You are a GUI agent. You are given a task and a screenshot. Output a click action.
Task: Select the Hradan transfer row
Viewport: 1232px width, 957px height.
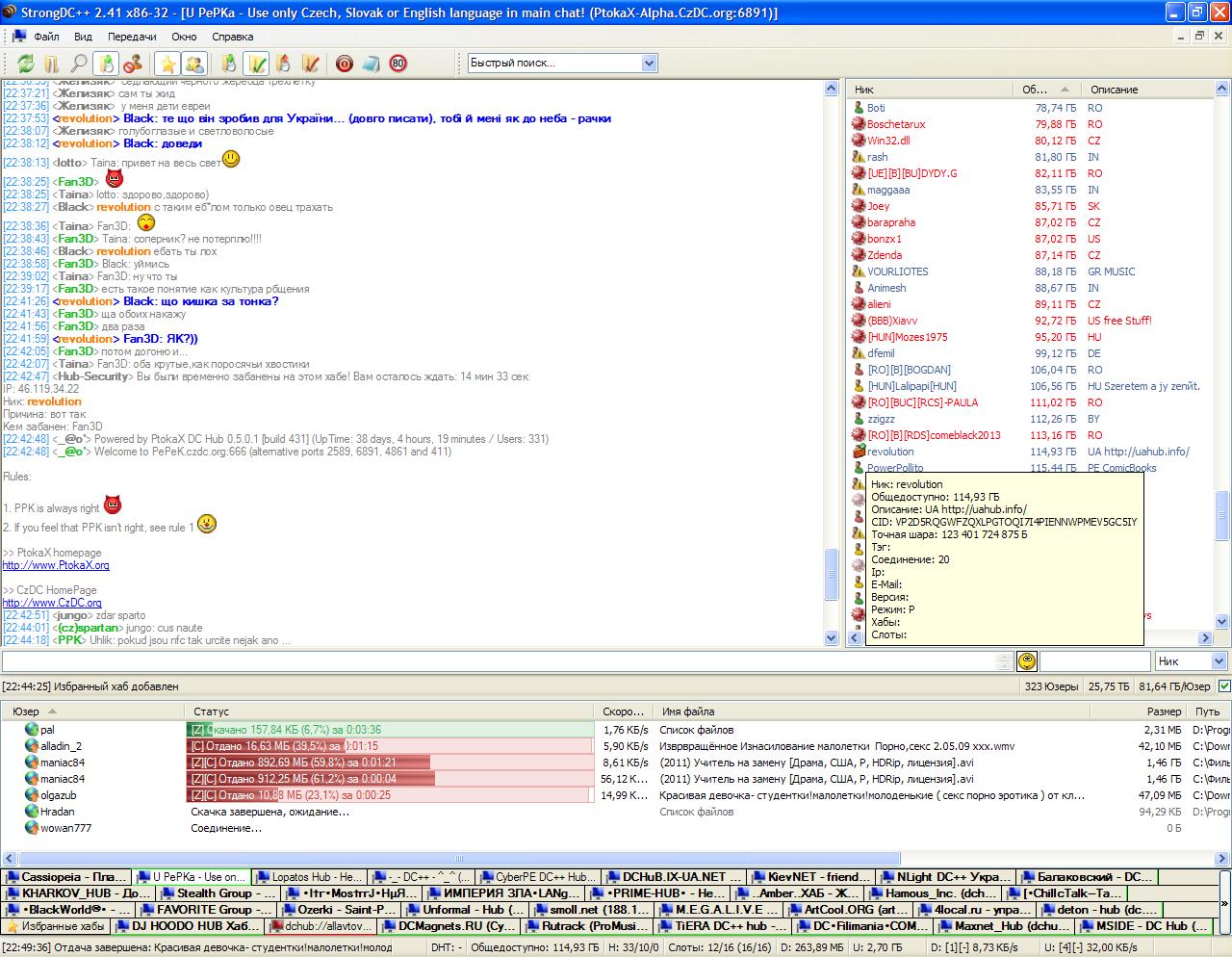pos(616,812)
